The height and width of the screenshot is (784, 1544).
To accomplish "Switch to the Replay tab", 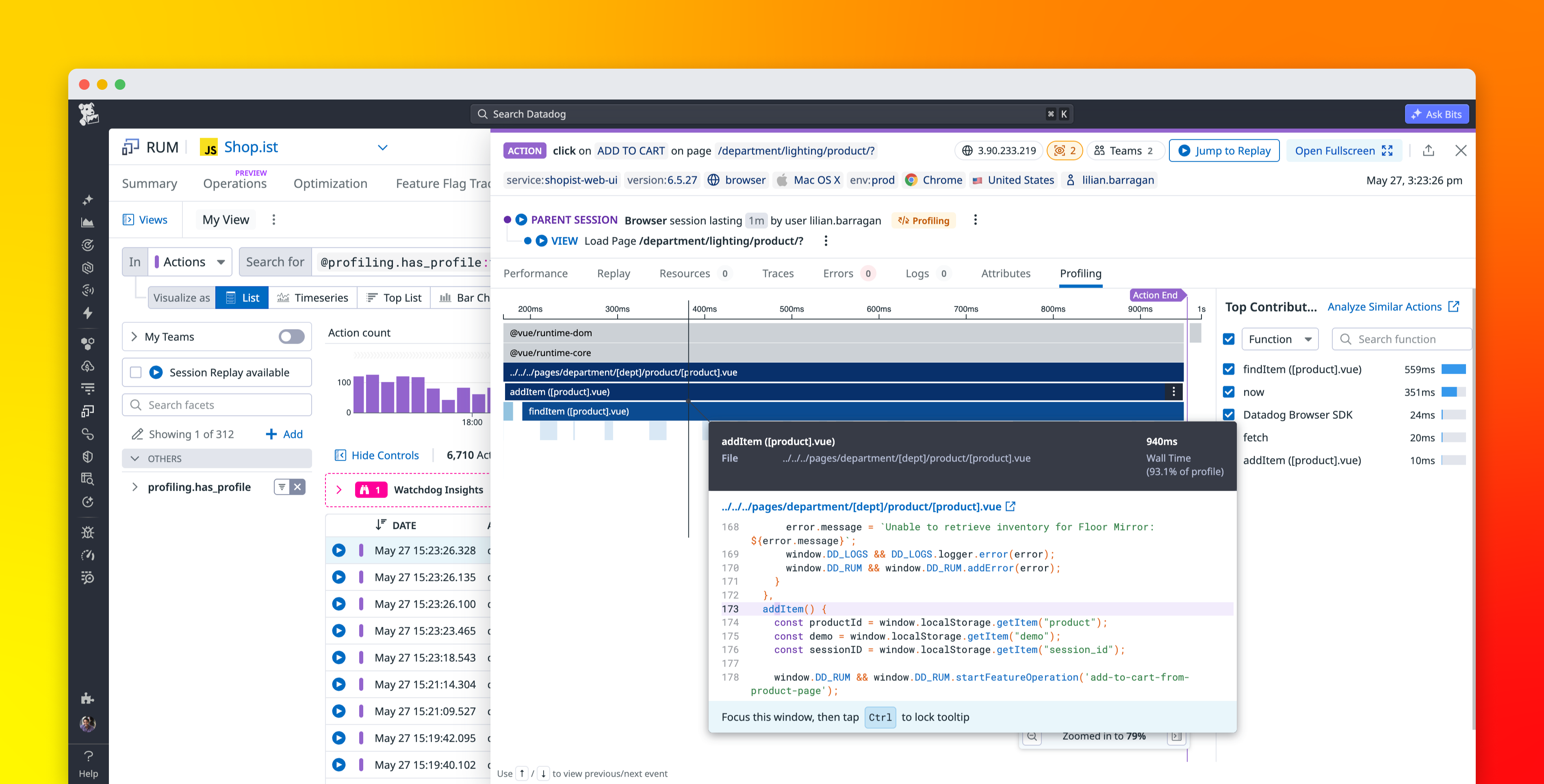I will pos(613,273).
